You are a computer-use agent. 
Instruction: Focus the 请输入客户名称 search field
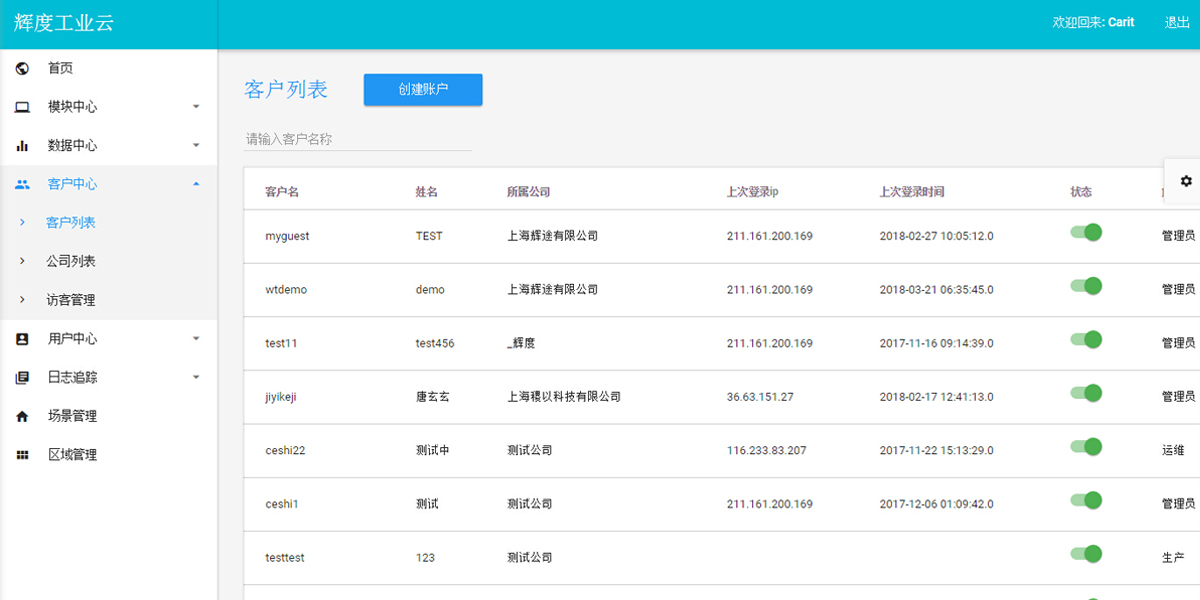[358, 139]
